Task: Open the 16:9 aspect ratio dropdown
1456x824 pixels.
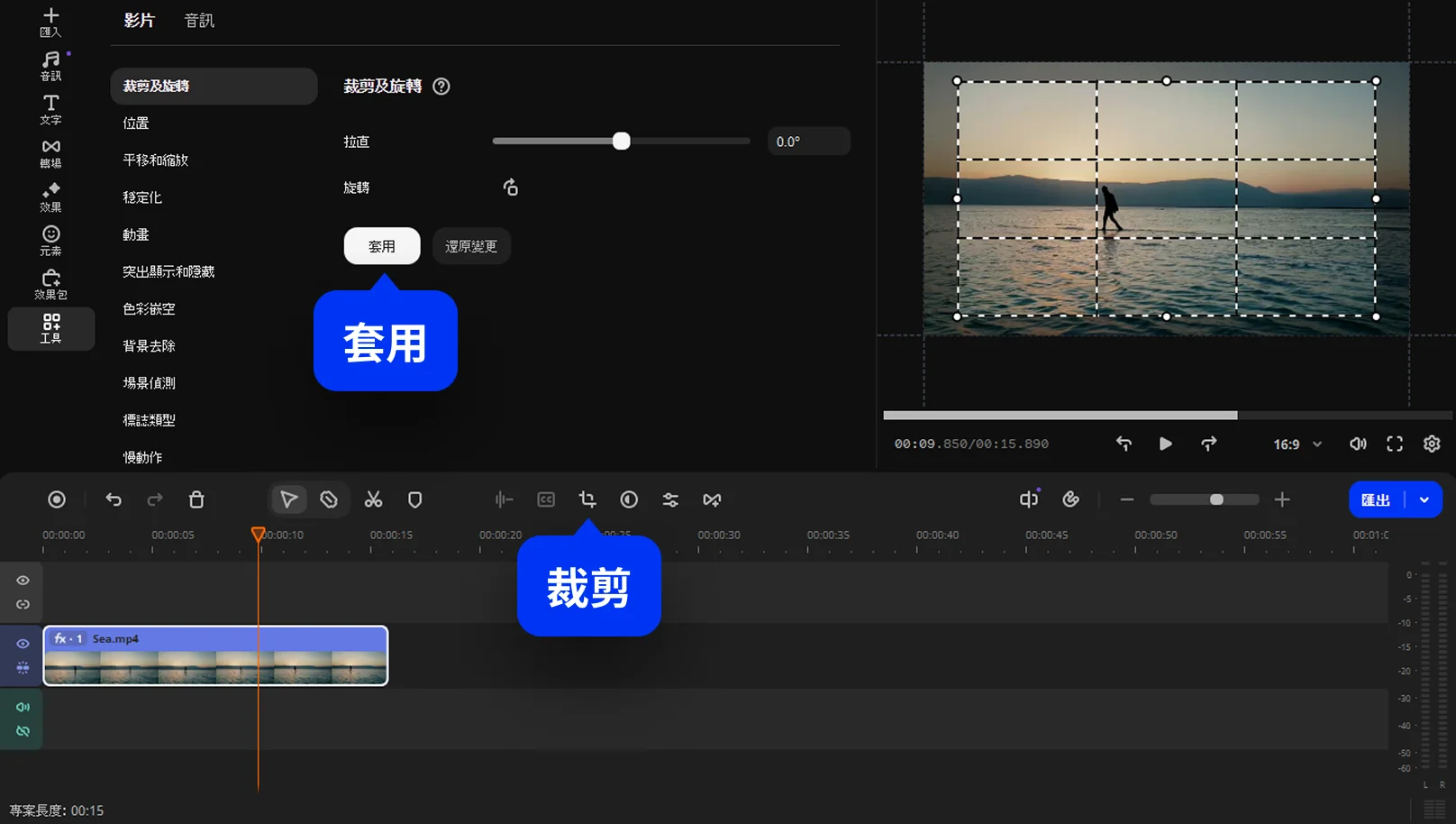Action: (x=1297, y=444)
